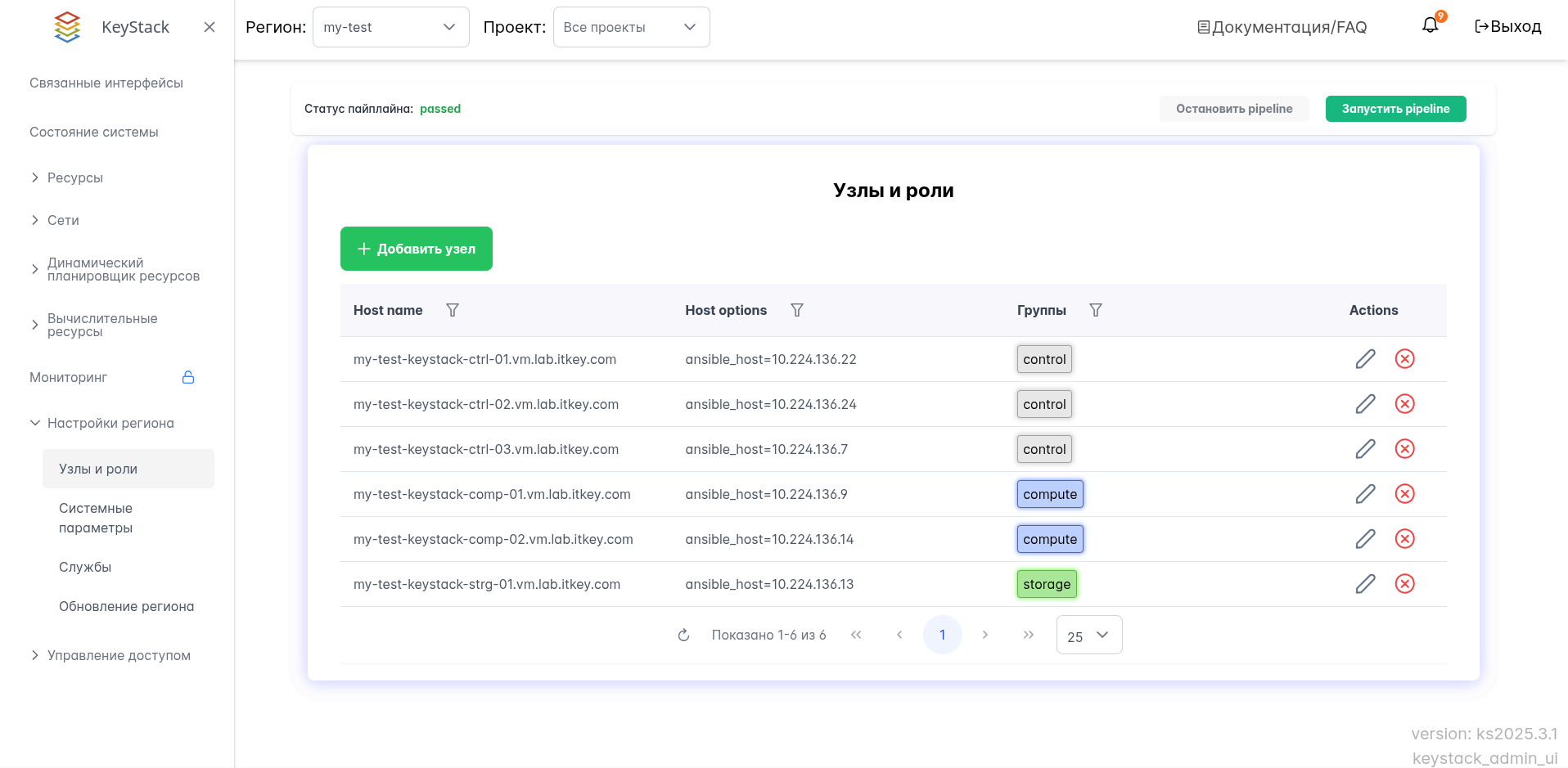Click the lock icon next to Мониторинг
This screenshot has width=1568, height=768.
click(x=188, y=377)
